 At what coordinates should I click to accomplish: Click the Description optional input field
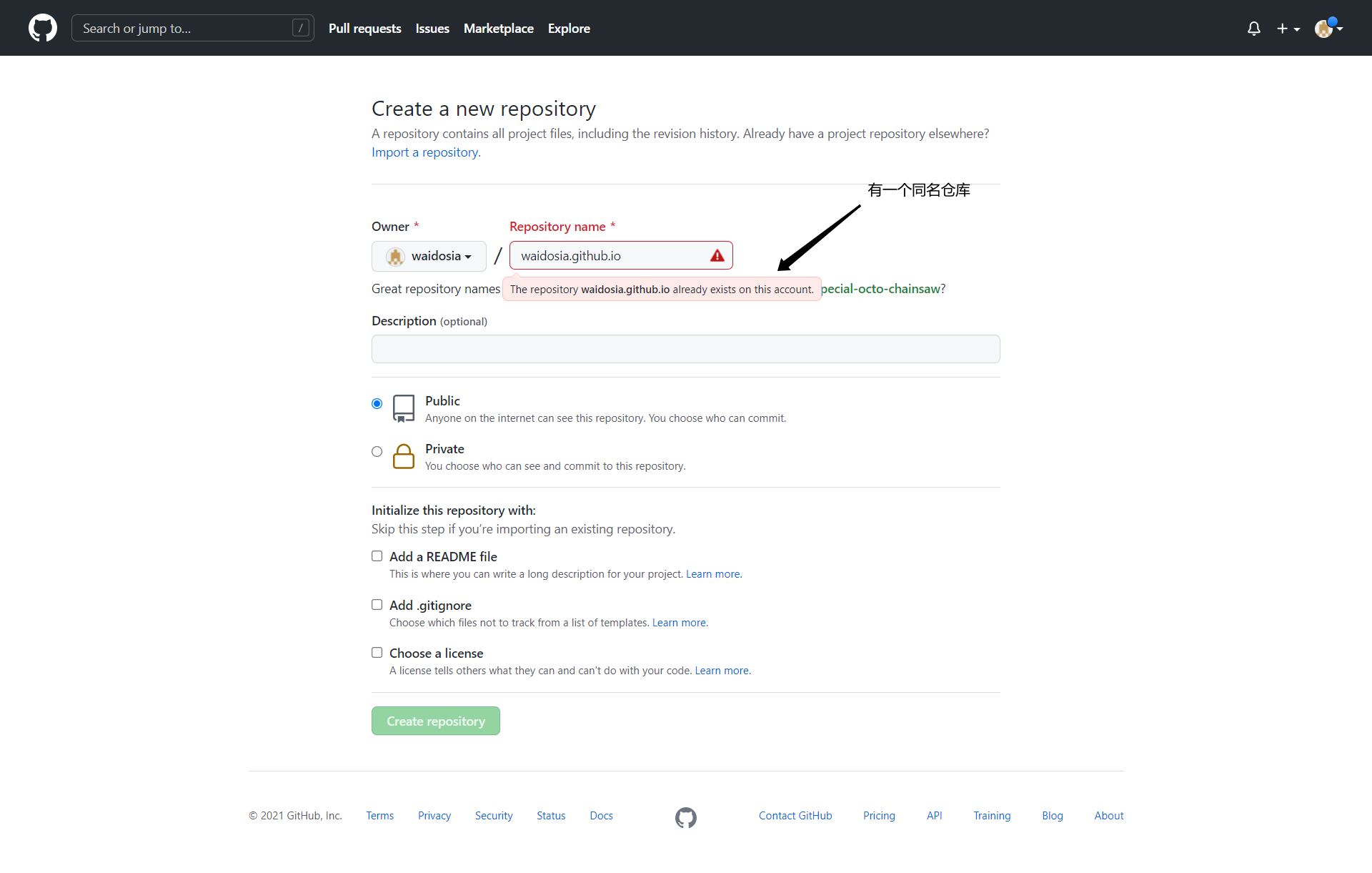pos(685,350)
